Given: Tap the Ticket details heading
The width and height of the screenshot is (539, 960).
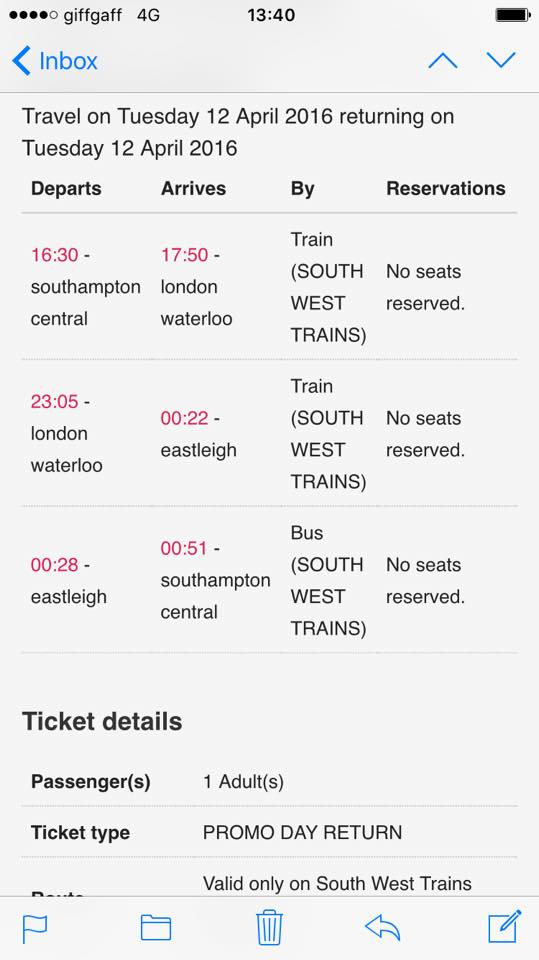Looking at the screenshot, I should 102,721.
